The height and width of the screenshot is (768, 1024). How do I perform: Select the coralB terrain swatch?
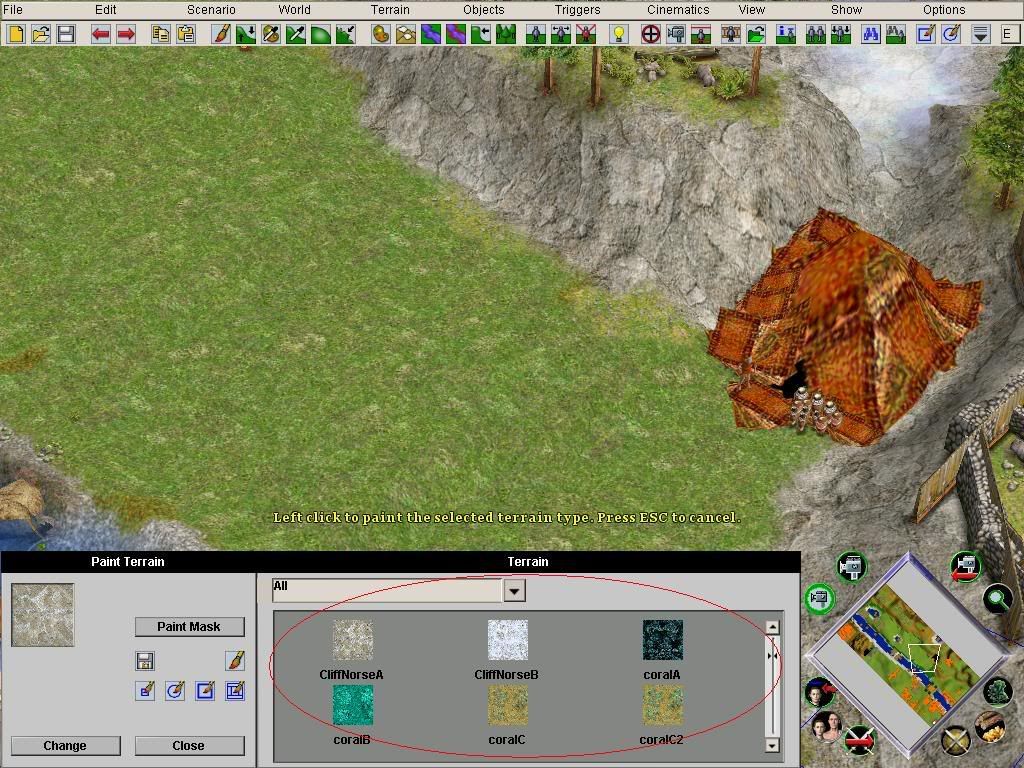353,706
